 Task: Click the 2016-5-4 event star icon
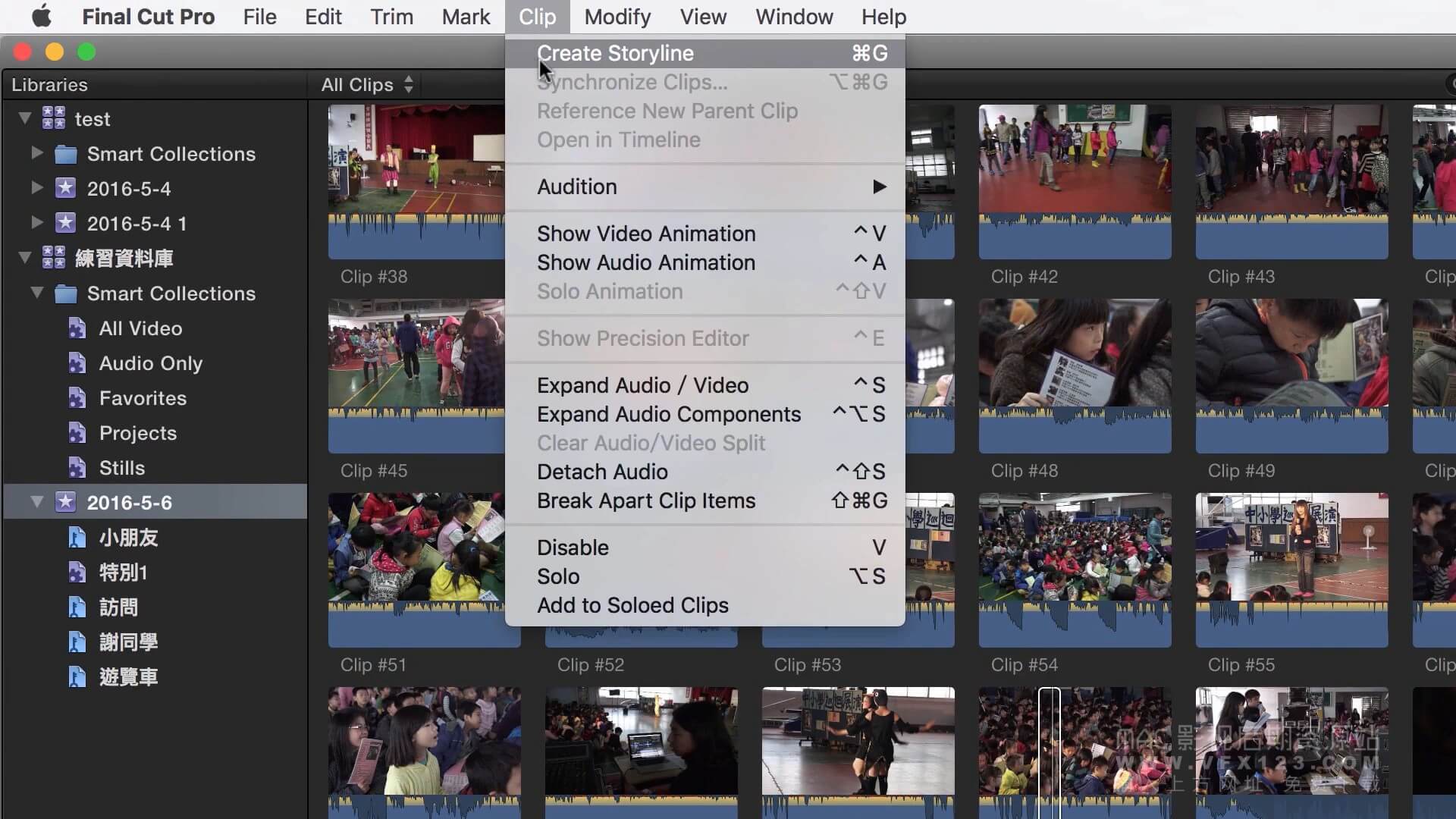pos(66,188)
